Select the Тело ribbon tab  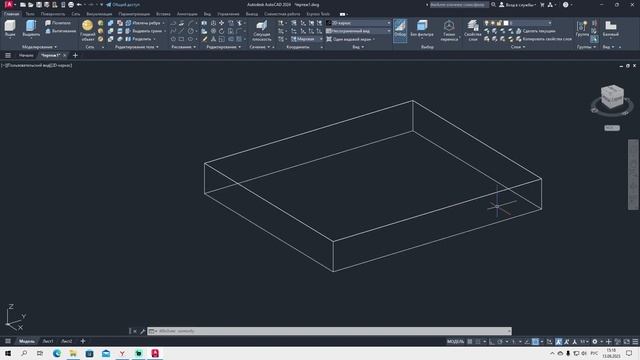coord(30,14)
